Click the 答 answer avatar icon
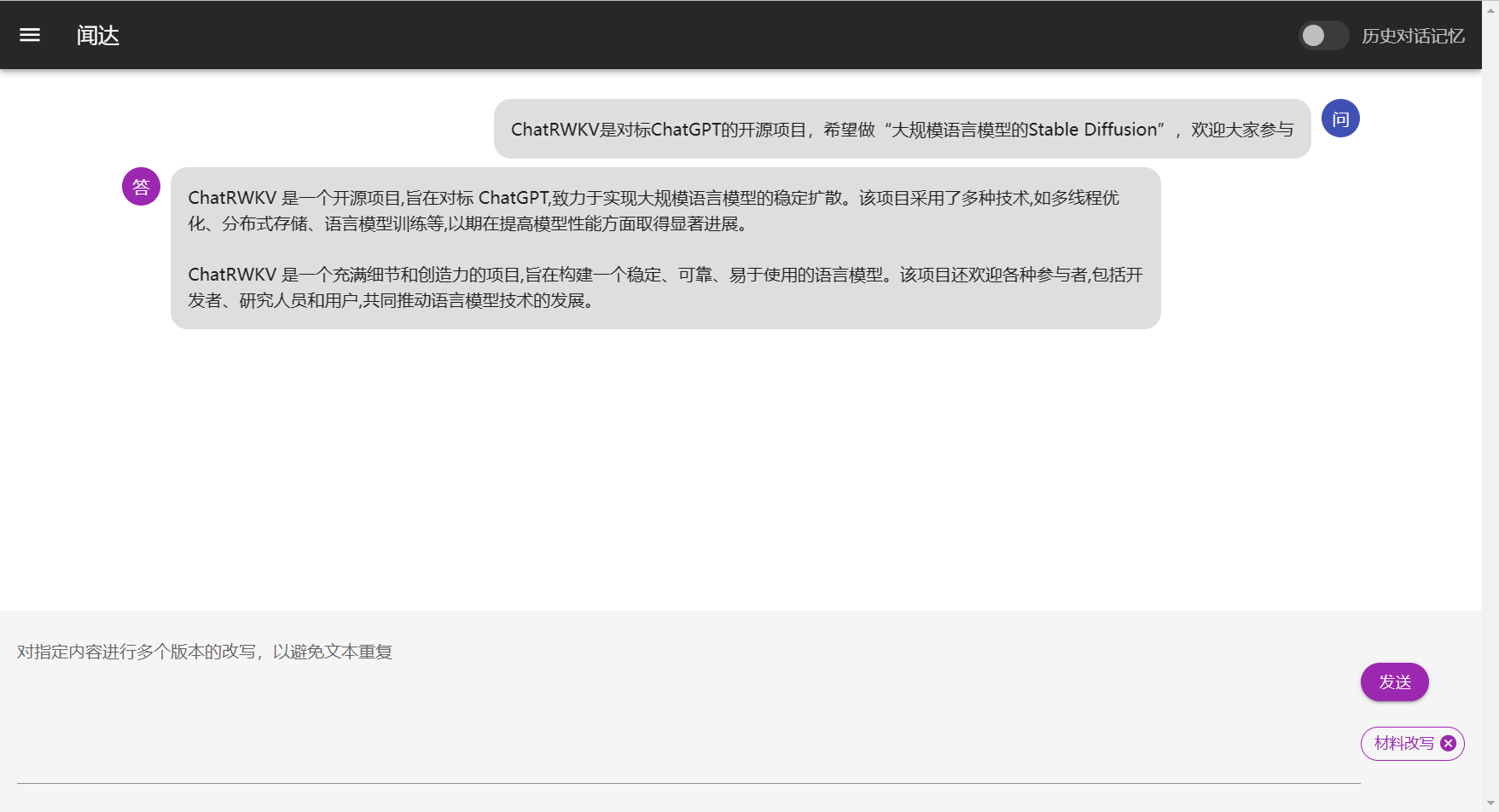Screen dimensions: 1499x812 click(x=141, y=187)
